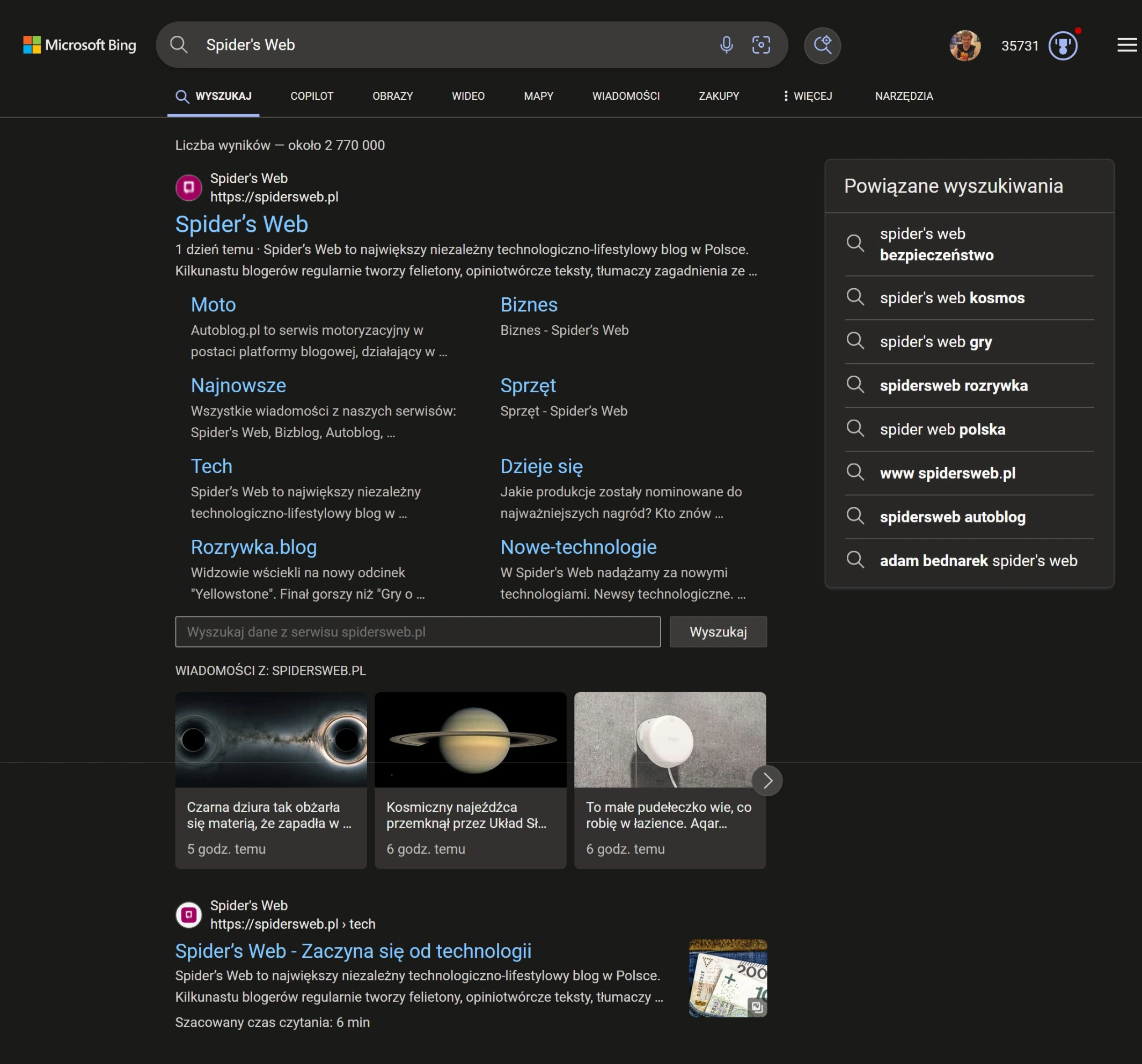Open headline "Czarna dziura tak obżarła"

(269, 815)
